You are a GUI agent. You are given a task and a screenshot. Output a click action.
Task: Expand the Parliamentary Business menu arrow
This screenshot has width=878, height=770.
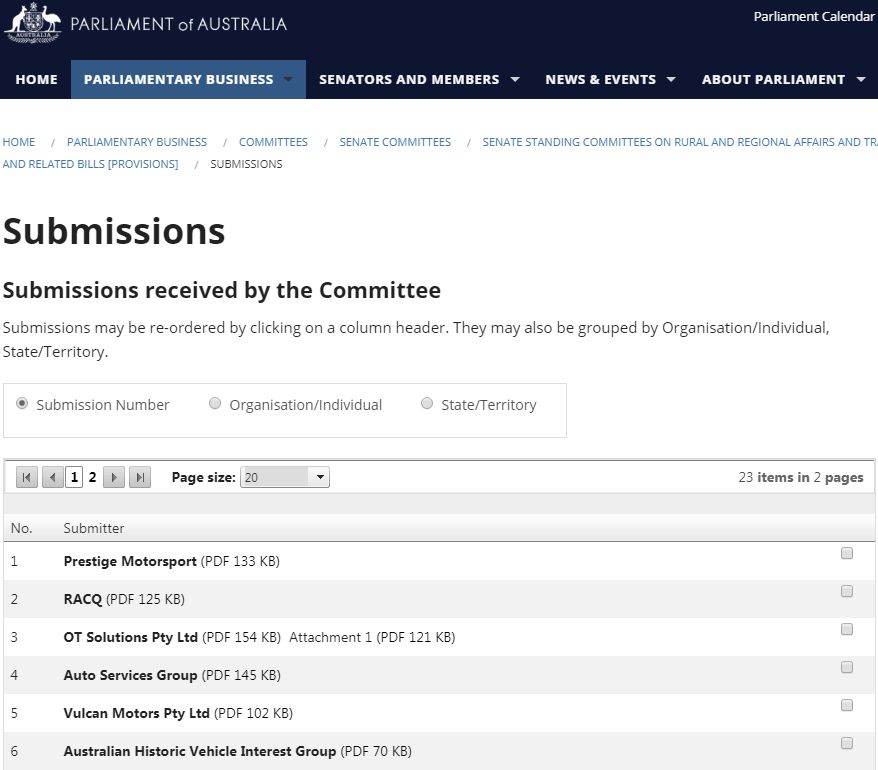[x=288, y=80]
